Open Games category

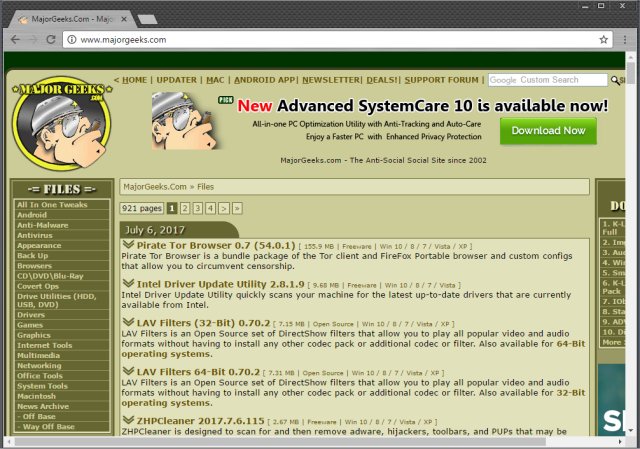coord(62,325)
